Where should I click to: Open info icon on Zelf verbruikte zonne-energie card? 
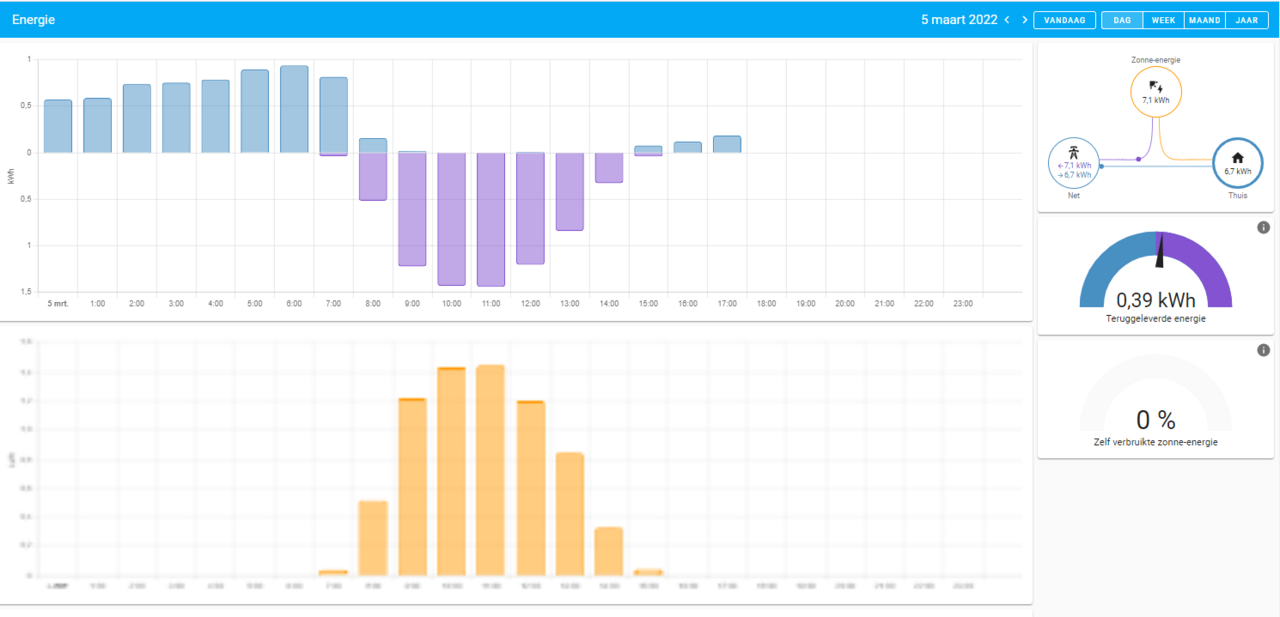[x=1263, y=350]
